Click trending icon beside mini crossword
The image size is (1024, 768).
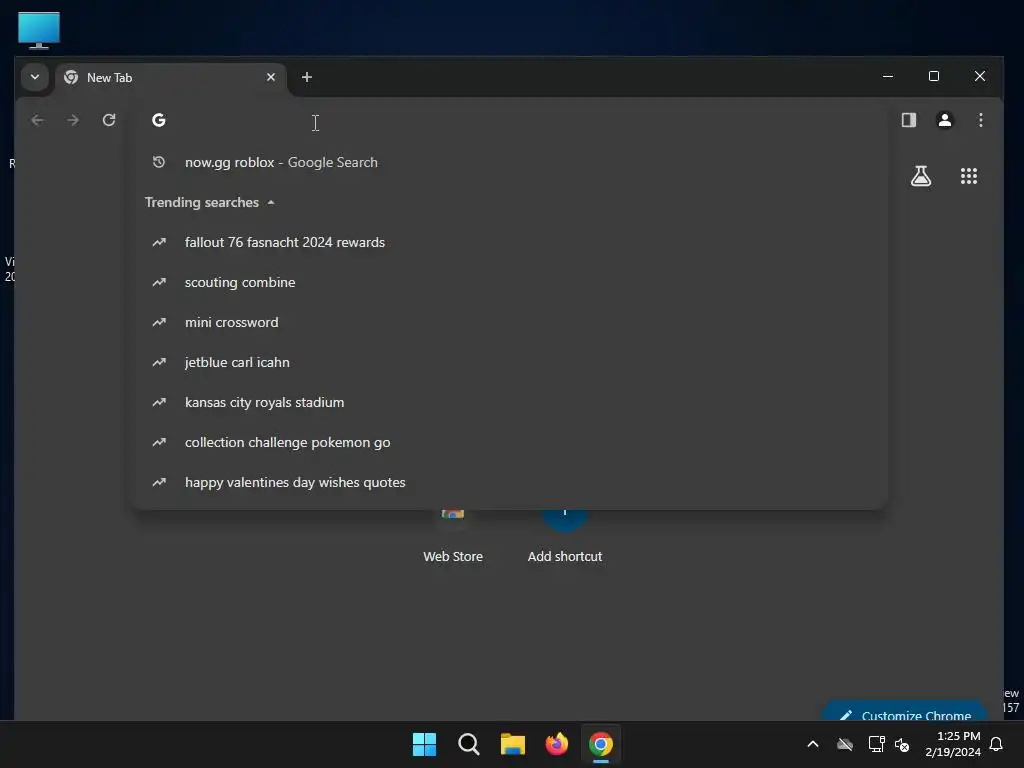click(159, 322)
